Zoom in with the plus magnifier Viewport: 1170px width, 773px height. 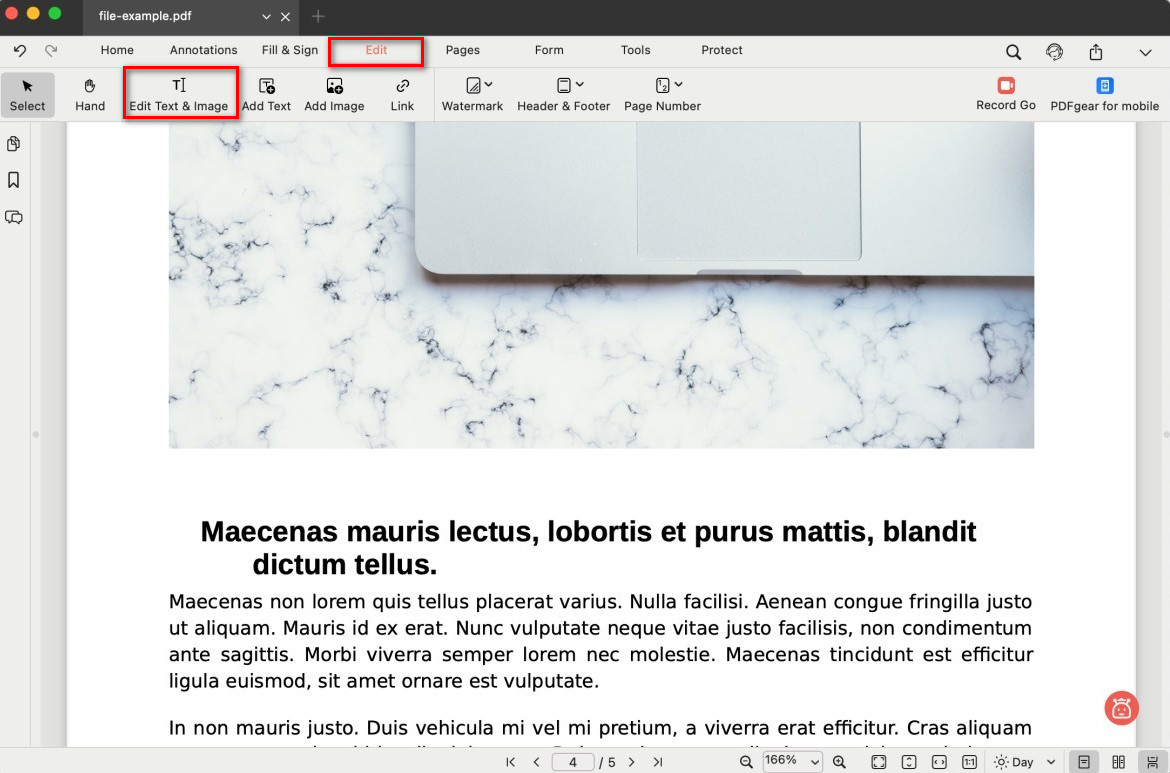[839, 762]
